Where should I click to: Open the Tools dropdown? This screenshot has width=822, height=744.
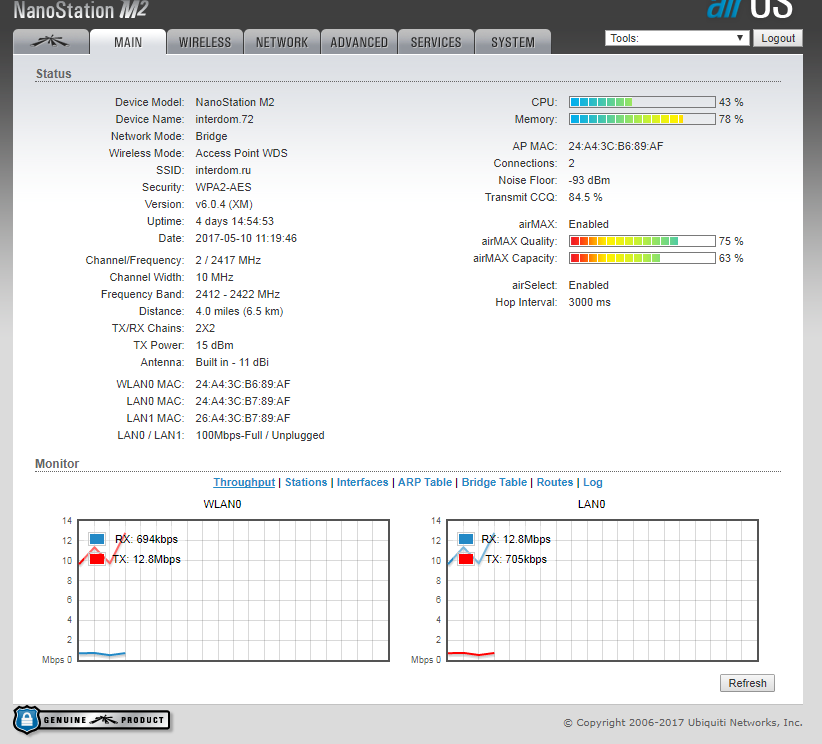tap(677, 38)
